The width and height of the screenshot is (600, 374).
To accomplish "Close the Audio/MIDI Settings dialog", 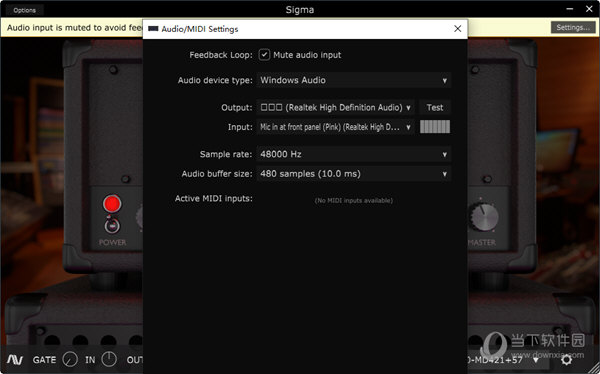I will (x=457, y=29).
